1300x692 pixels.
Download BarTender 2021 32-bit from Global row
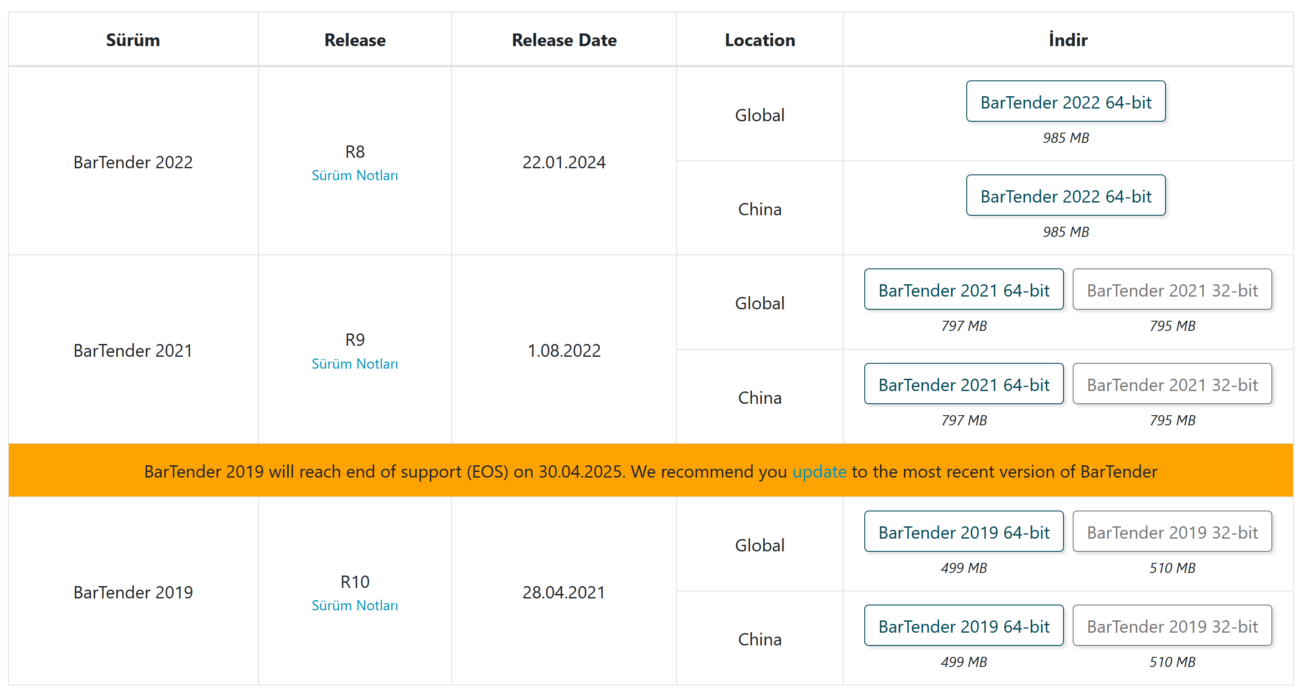coord(1172,290)
